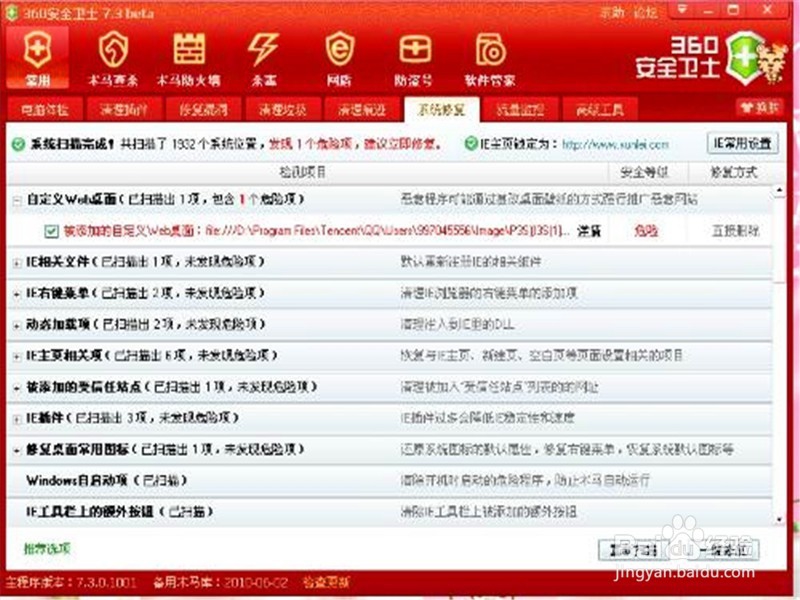Collapse the 自定义Web桌面 category
The image size is (800, 600).
(17, 201)
